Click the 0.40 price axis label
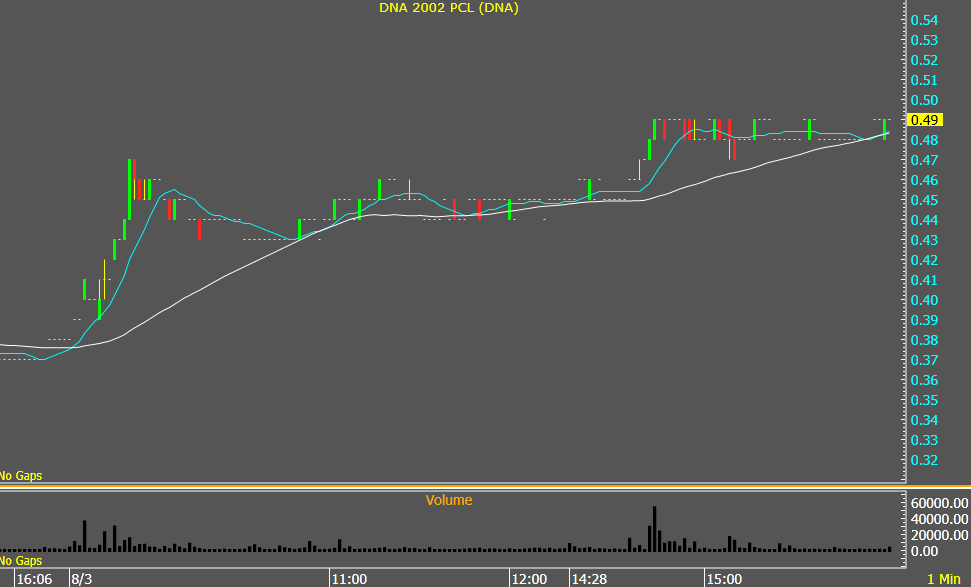The image size is (971, 587). click(925, 300)
